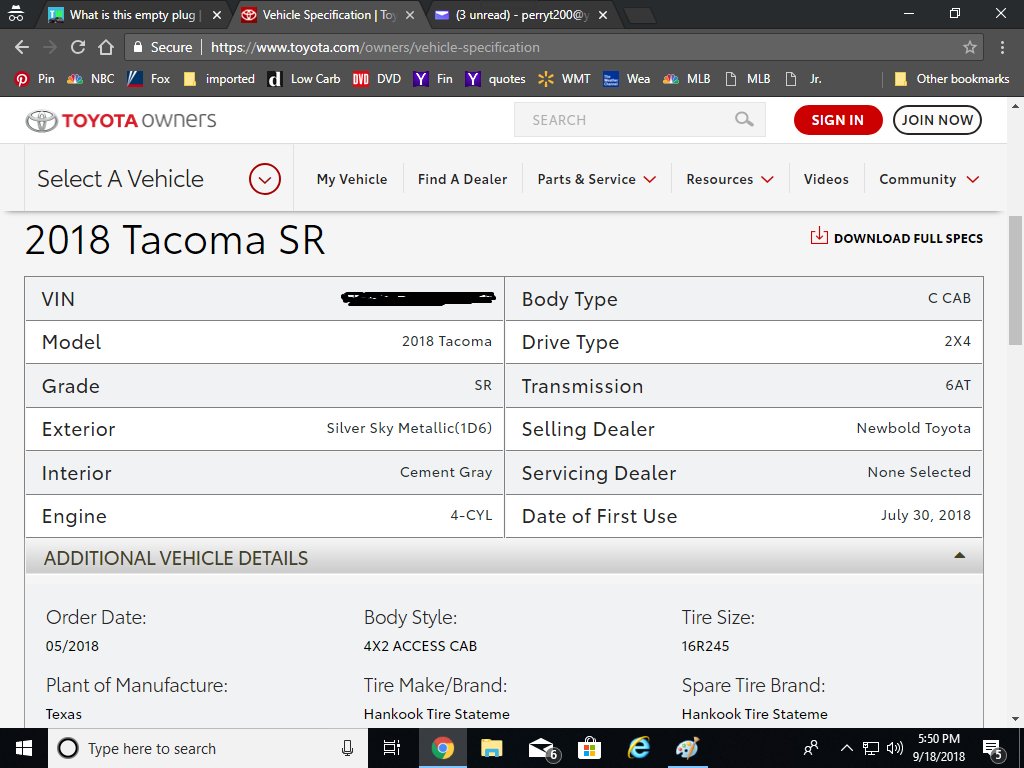Expand the Select A Vehicle dropdown
Image resolution: width=1024 pixels, height=768 pixels.
(x=264, y=179)
